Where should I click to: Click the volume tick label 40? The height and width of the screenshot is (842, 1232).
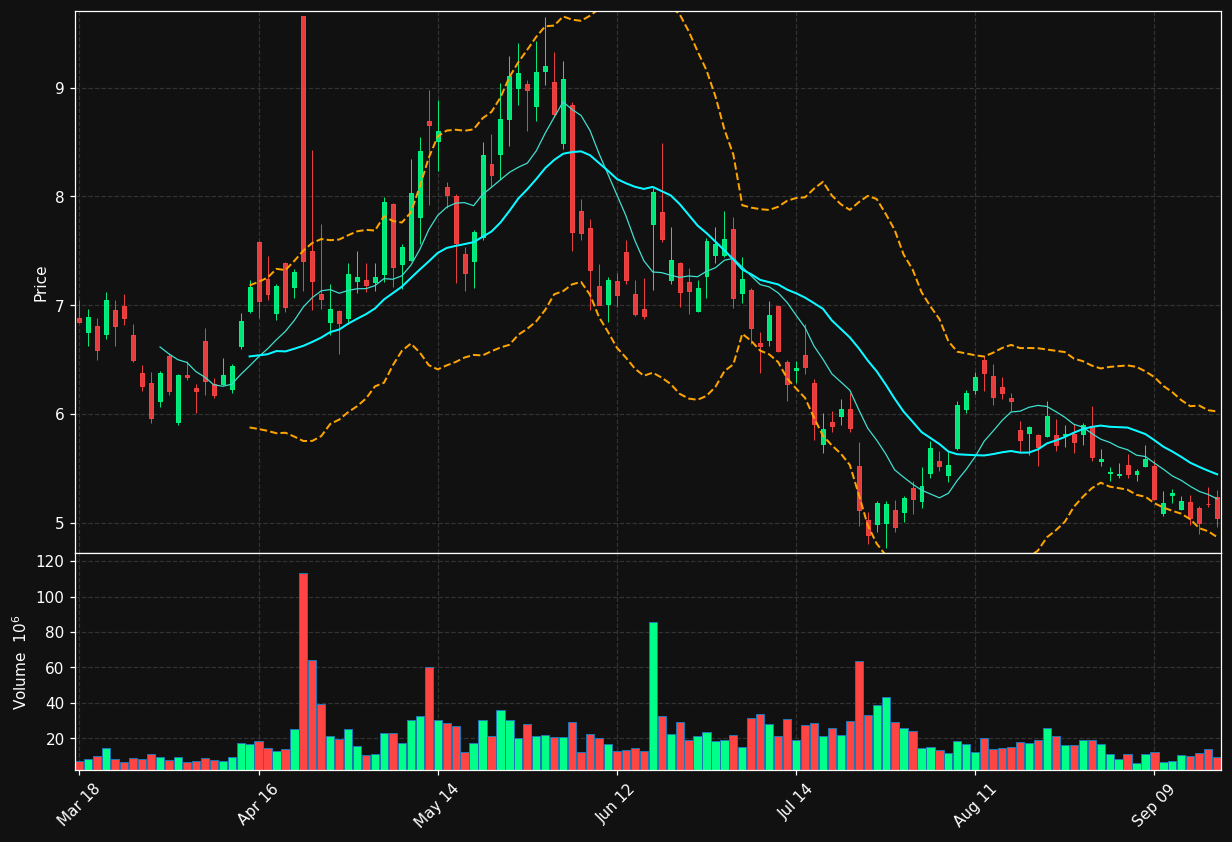tap(54, 704)
